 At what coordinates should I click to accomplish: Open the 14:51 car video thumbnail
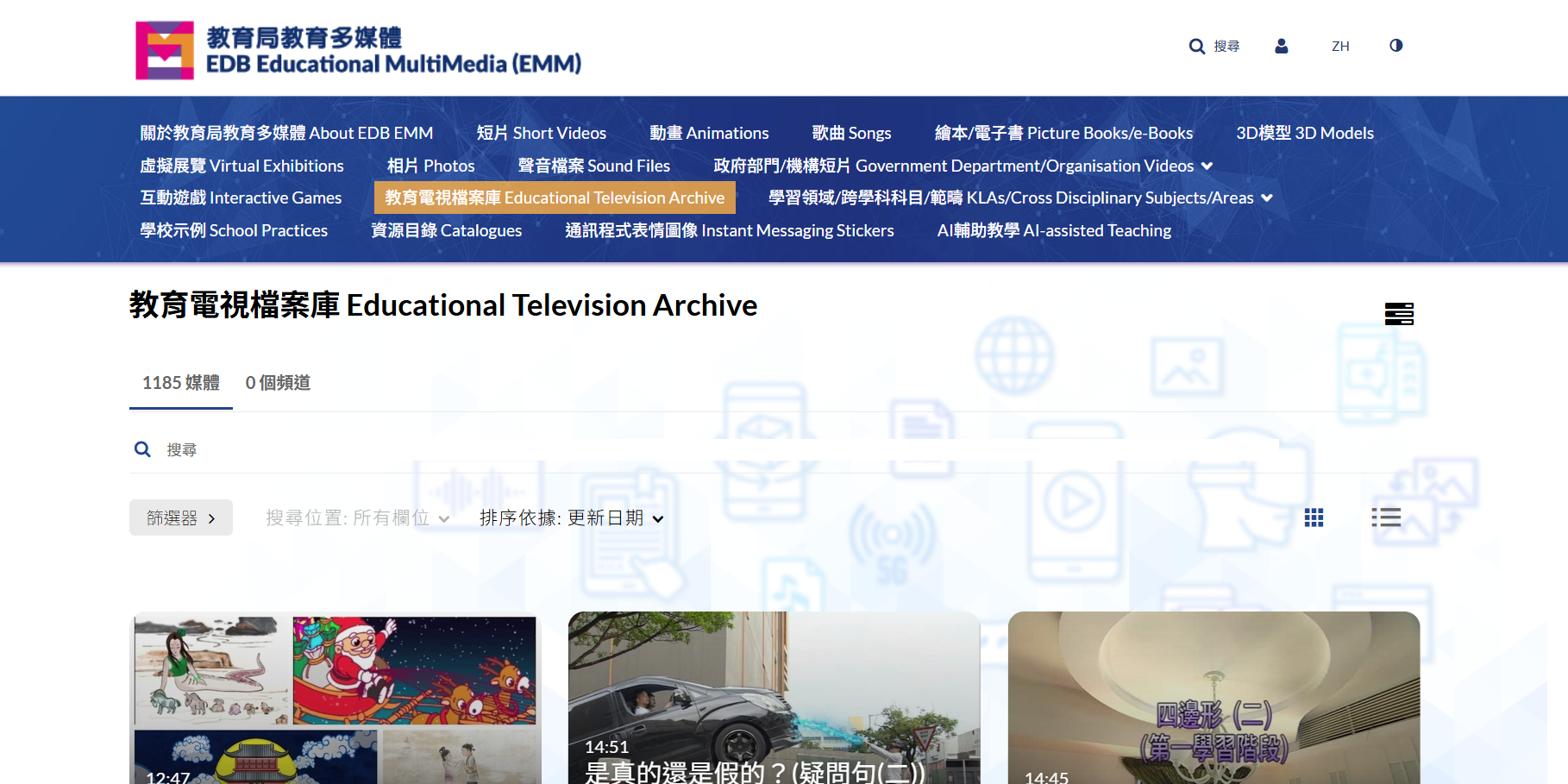774,698
